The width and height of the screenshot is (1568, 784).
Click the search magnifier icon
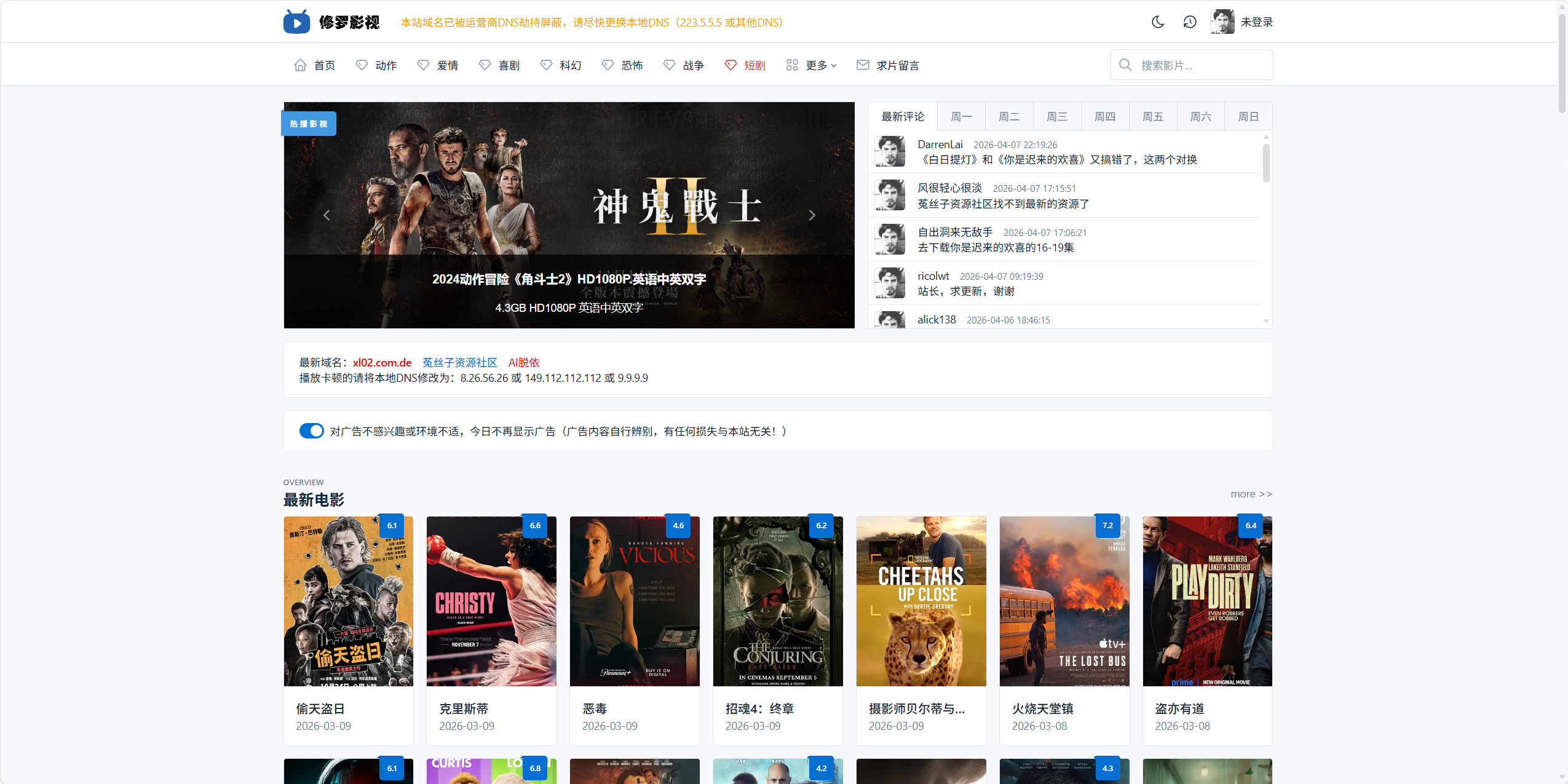pyautogui.click(x=1125, y=65)
